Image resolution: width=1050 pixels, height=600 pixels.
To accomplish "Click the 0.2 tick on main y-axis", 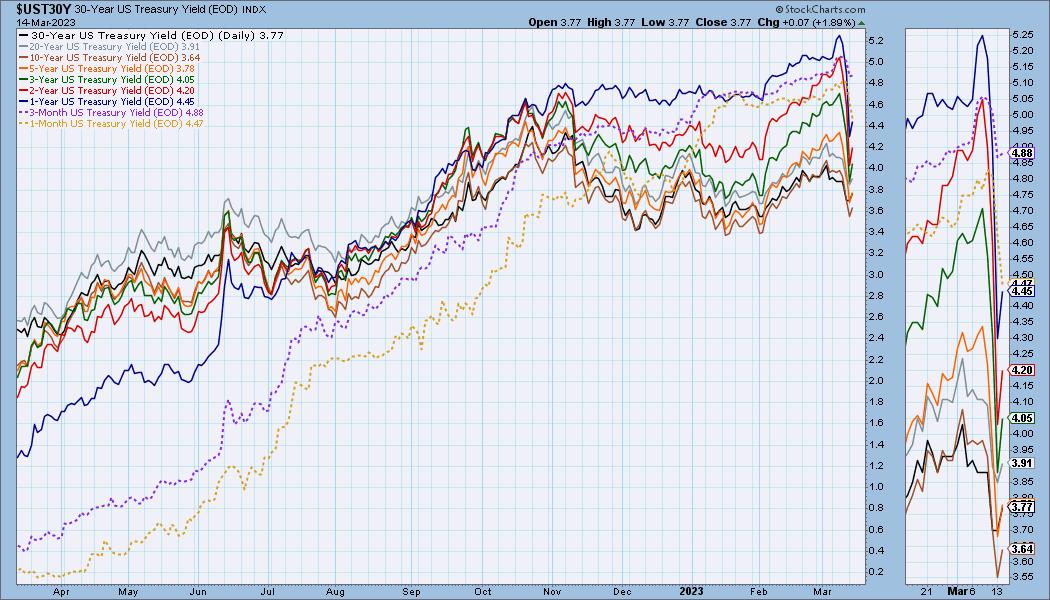I will tap(875, 572).
